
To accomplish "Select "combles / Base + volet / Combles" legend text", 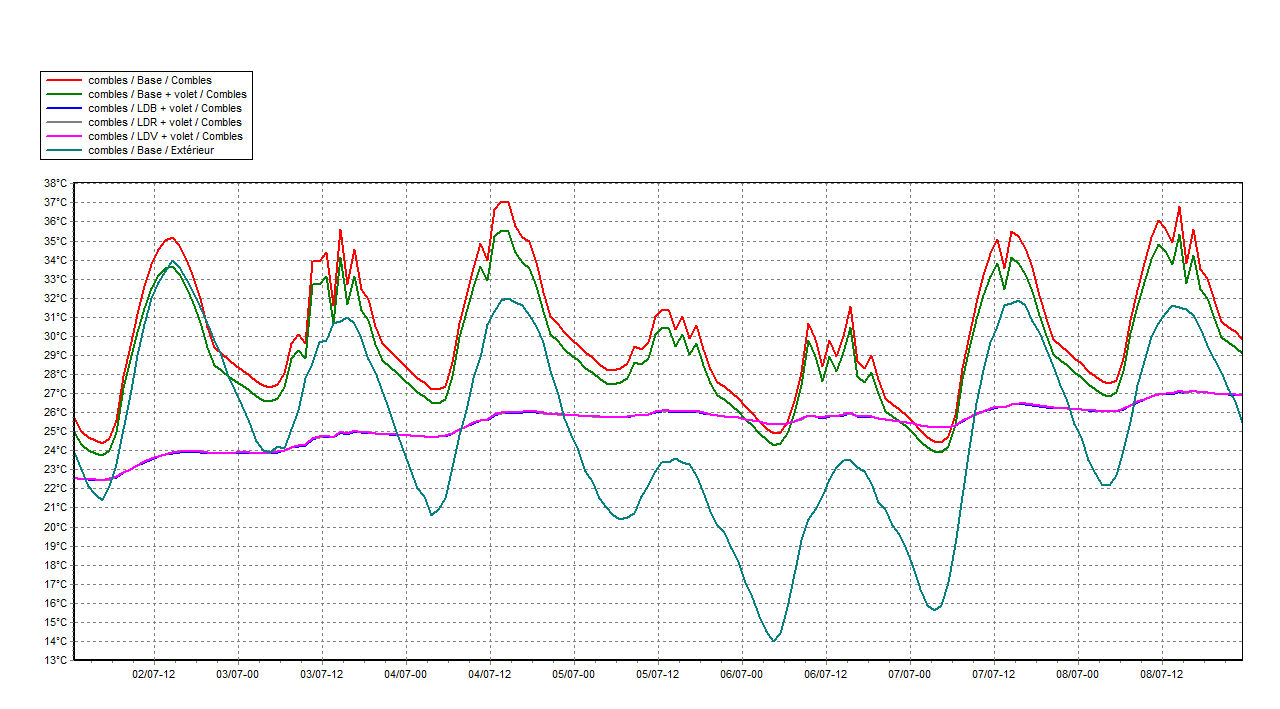I will coord(167,94).
